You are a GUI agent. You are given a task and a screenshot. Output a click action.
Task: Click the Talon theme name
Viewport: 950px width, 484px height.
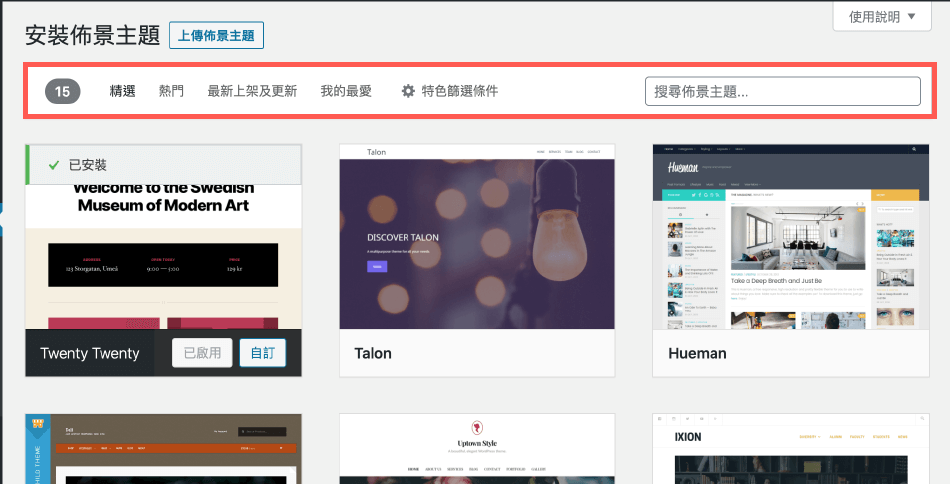point(373,353)
